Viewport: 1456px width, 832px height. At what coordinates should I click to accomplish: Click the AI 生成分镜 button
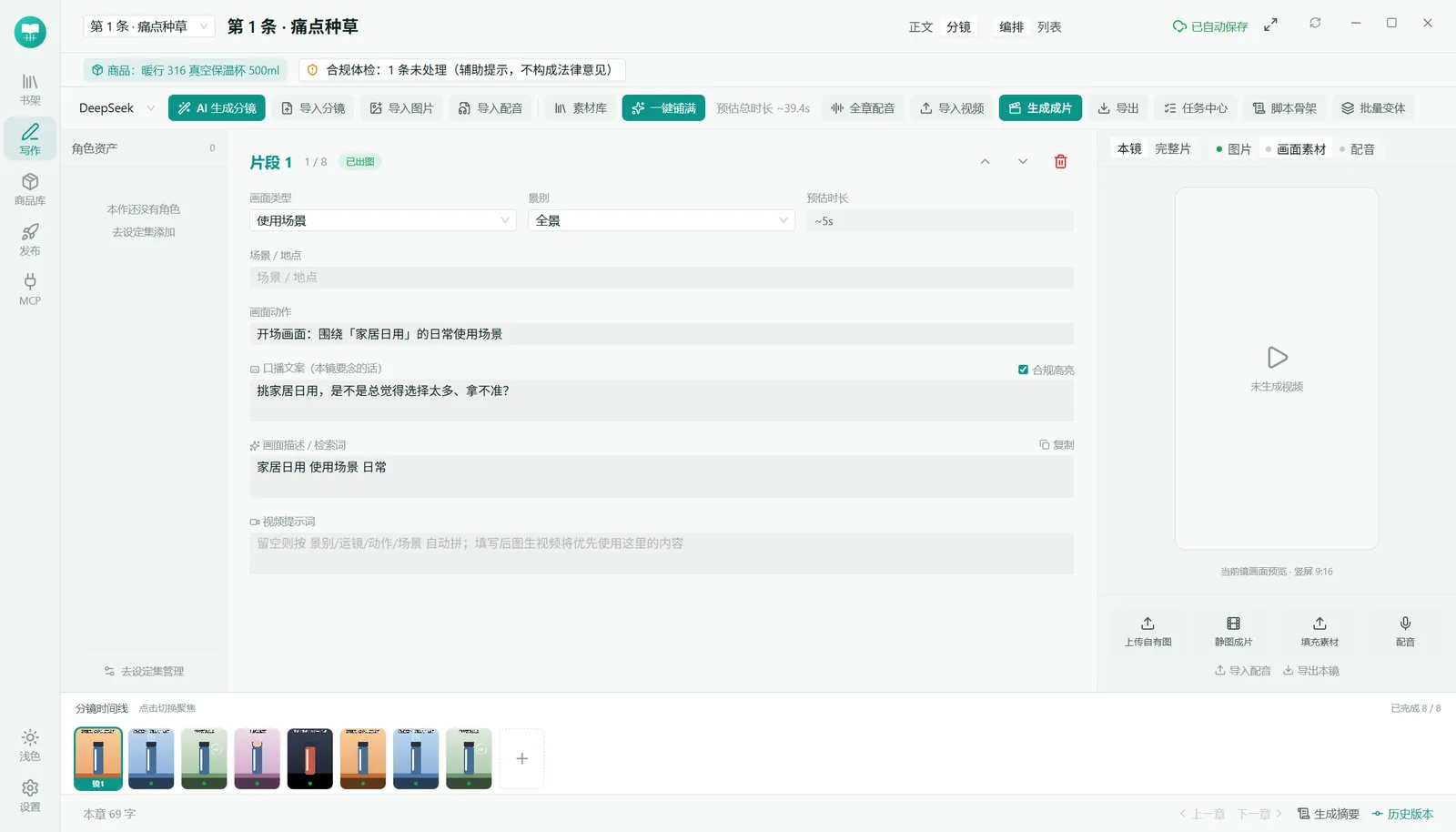coord(217,108)
